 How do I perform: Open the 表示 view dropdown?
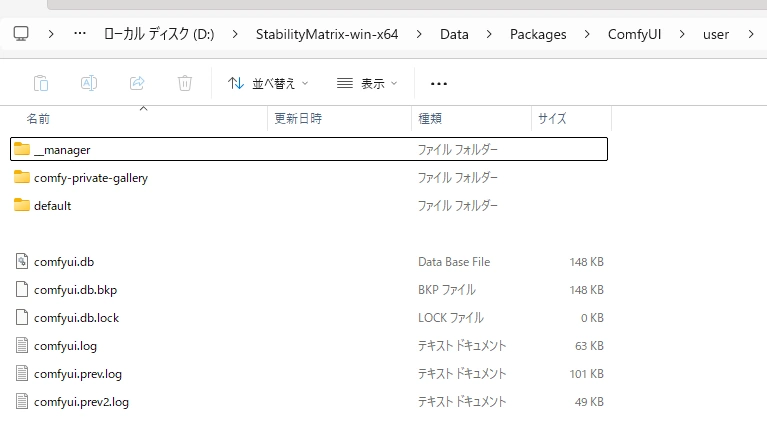click(367, 84)
